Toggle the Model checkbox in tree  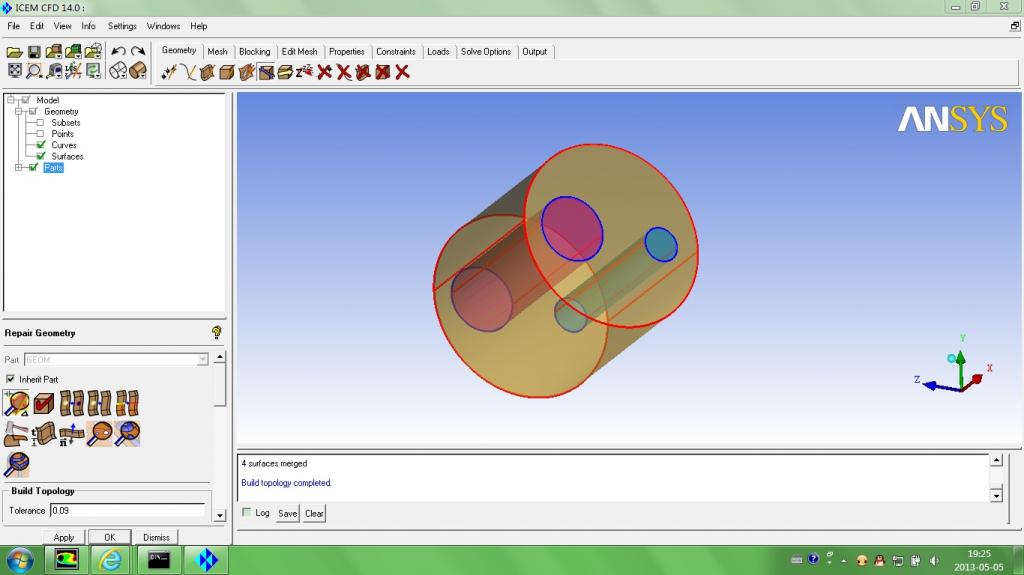click(26, 100)
